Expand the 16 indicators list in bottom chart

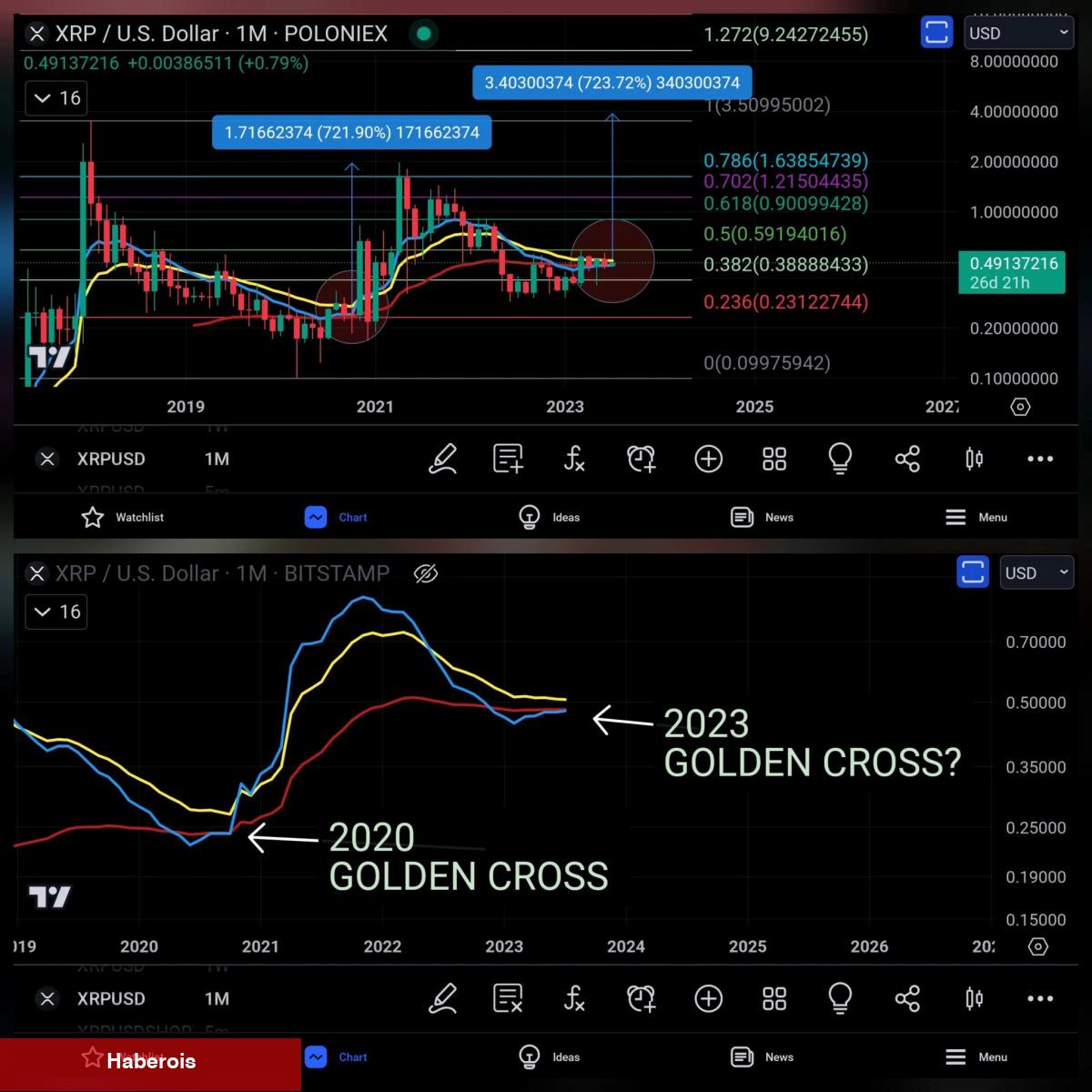coord(56,612)
